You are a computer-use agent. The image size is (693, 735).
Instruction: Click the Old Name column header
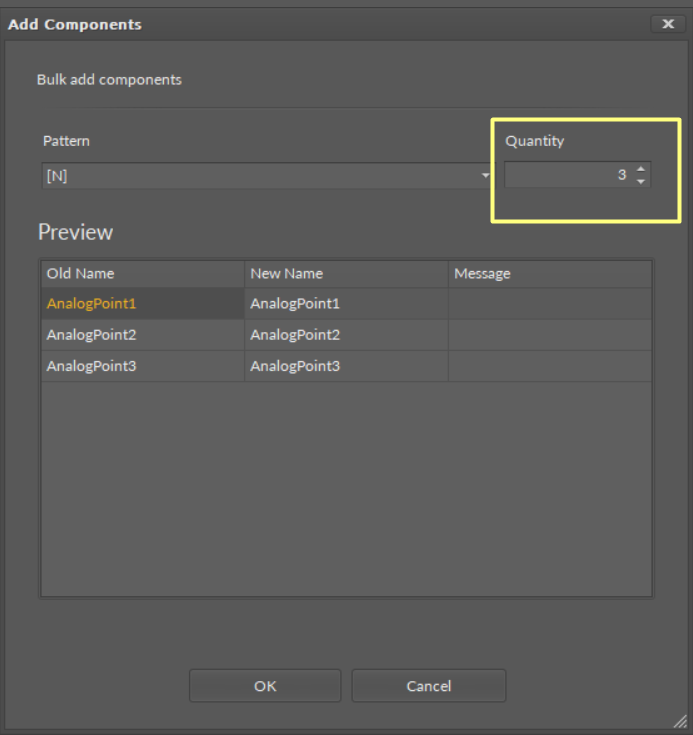(x=142, y=274)
